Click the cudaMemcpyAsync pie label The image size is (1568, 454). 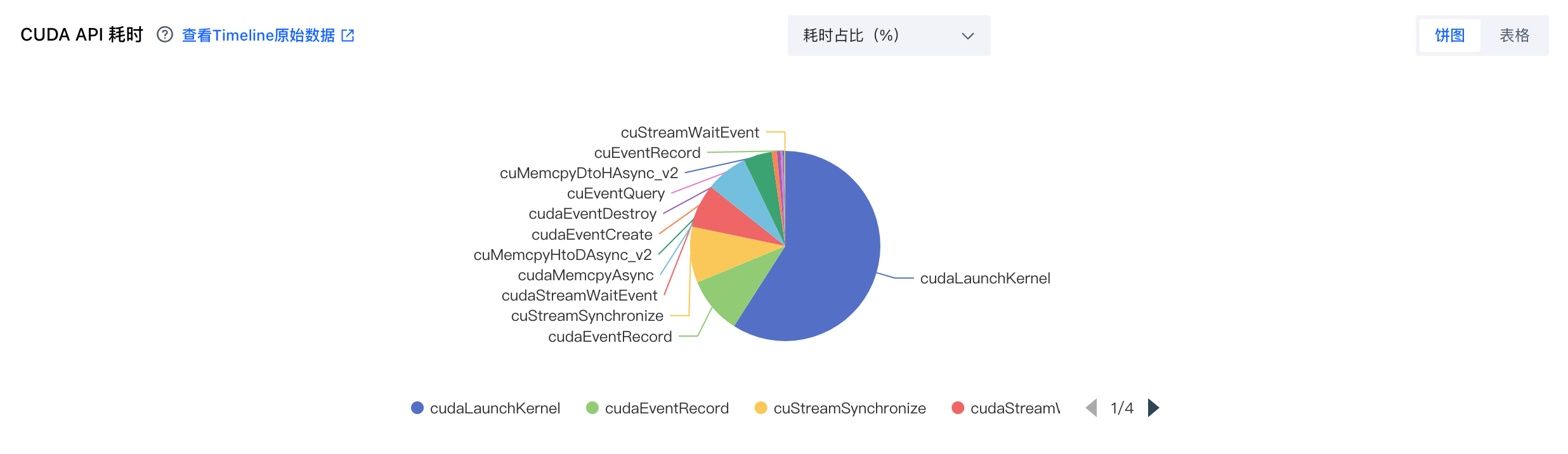[x=585, y=275]
